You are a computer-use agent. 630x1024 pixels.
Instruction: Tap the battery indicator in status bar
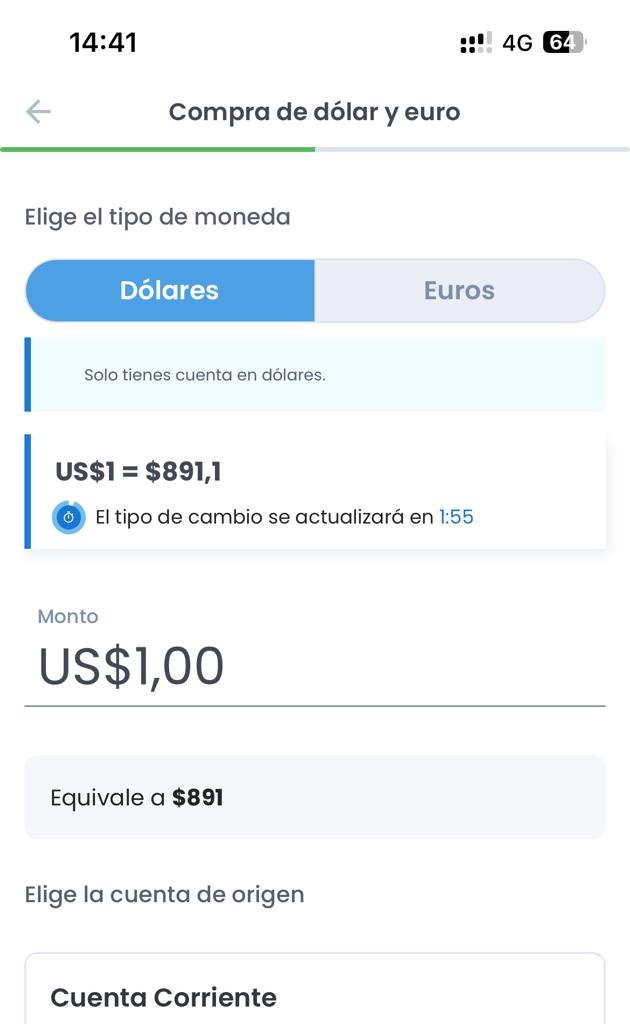pyautogui.click(x=563, y=42)
